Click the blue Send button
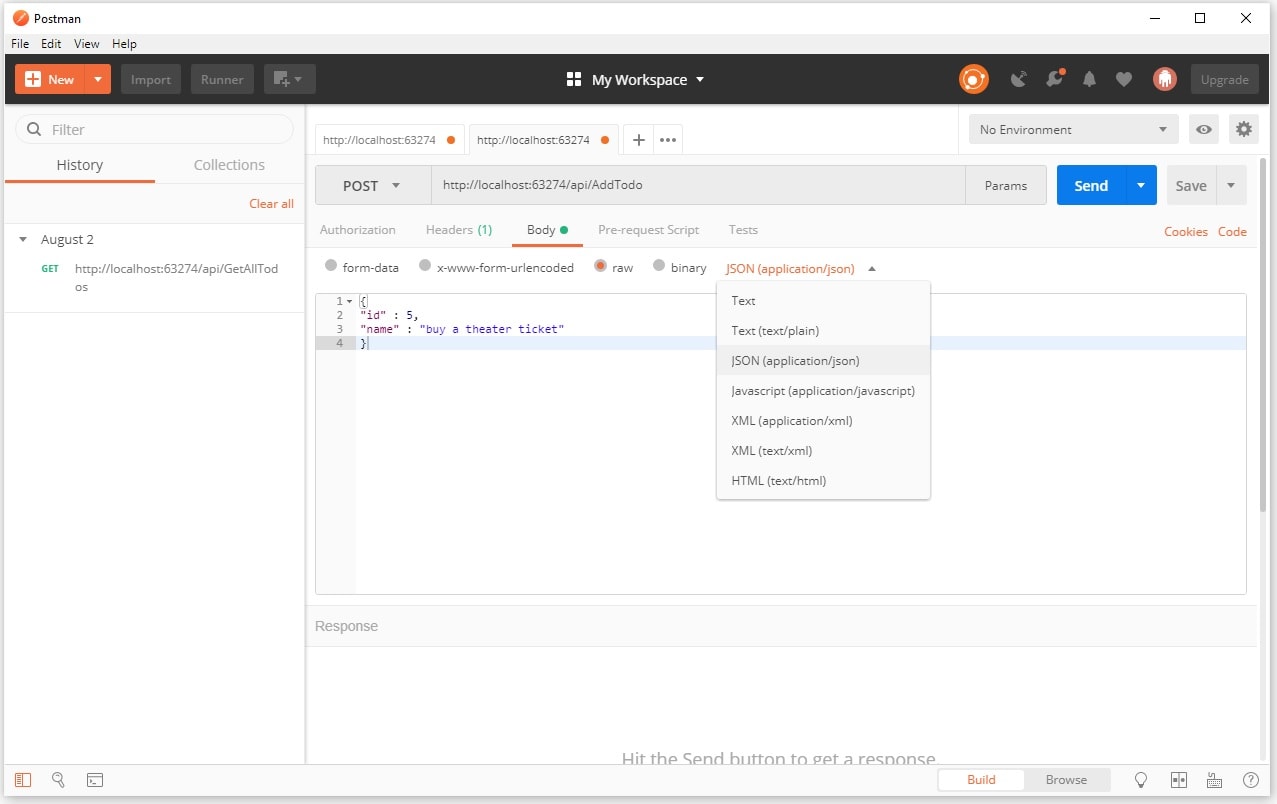Viewport: 1277px width, 804px height. click(1090, 186)
